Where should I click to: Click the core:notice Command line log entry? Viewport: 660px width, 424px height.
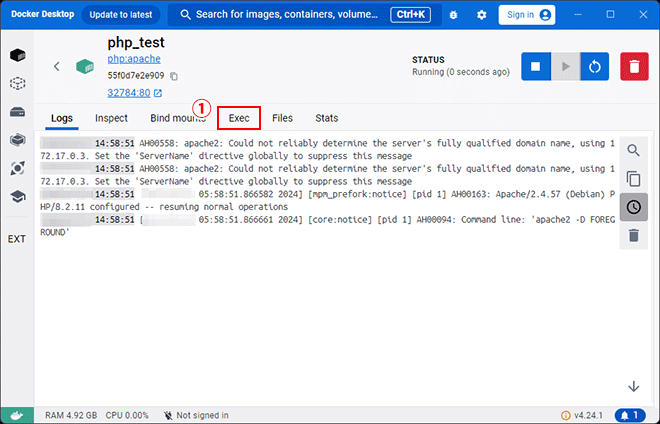pyautogui.click(x=327, y=226)
